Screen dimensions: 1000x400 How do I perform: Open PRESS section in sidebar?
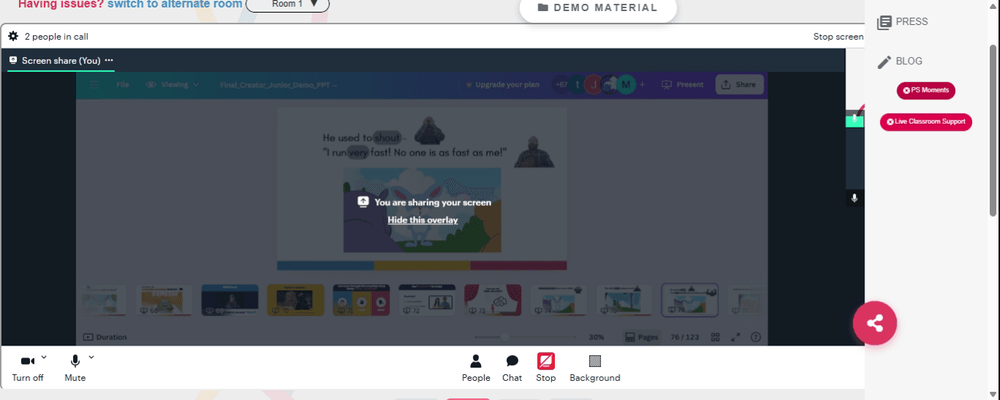tap(903, 22)
